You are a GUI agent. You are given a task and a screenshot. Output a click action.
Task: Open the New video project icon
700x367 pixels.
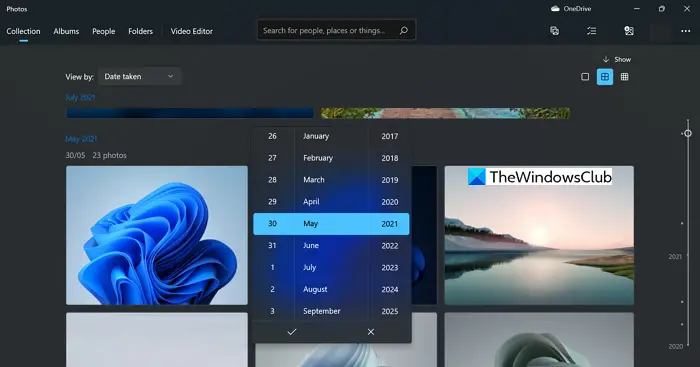point(554,30)
